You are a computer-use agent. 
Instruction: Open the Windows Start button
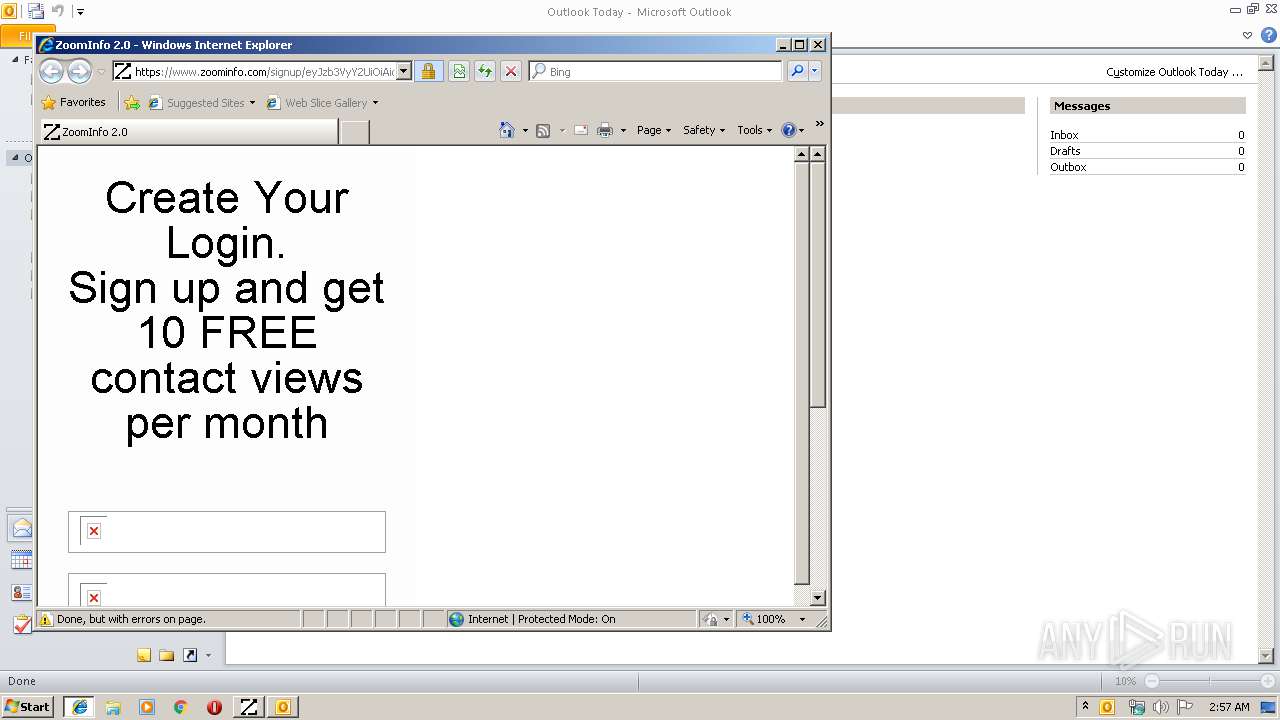27,706
